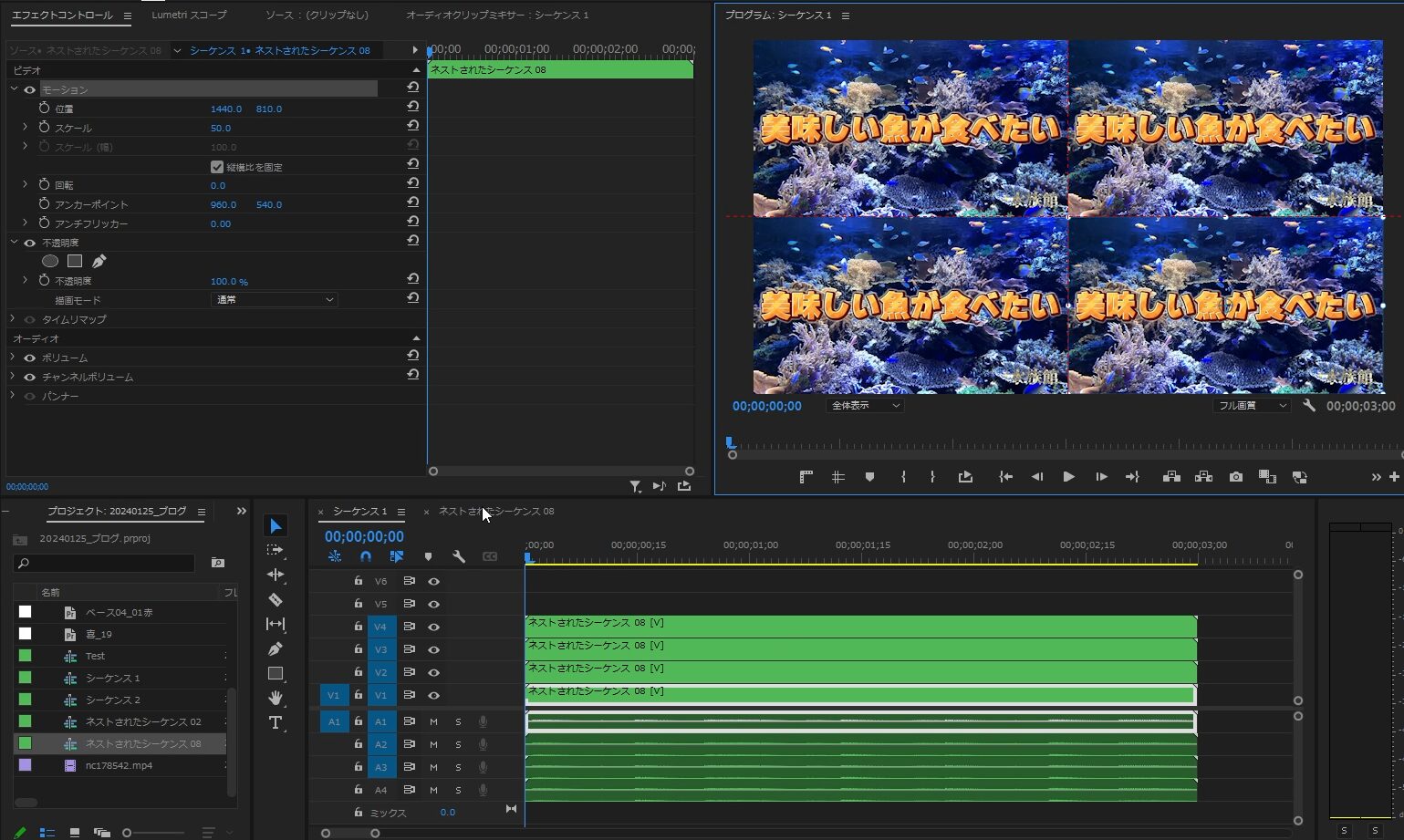Image resolution: width=1404 pixels, height=840 pixels.
Task: Select nc178542.mp4 in project list
Action: pos(119,765)
